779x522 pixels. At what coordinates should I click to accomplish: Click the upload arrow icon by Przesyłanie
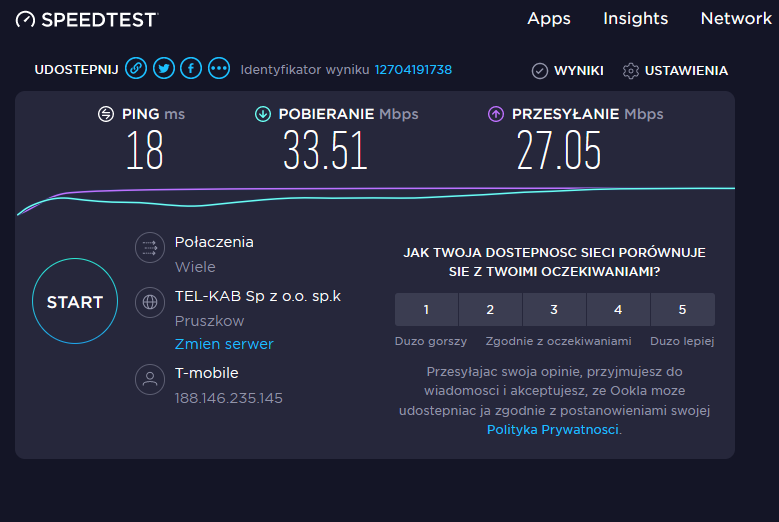(x=496, y=114)
